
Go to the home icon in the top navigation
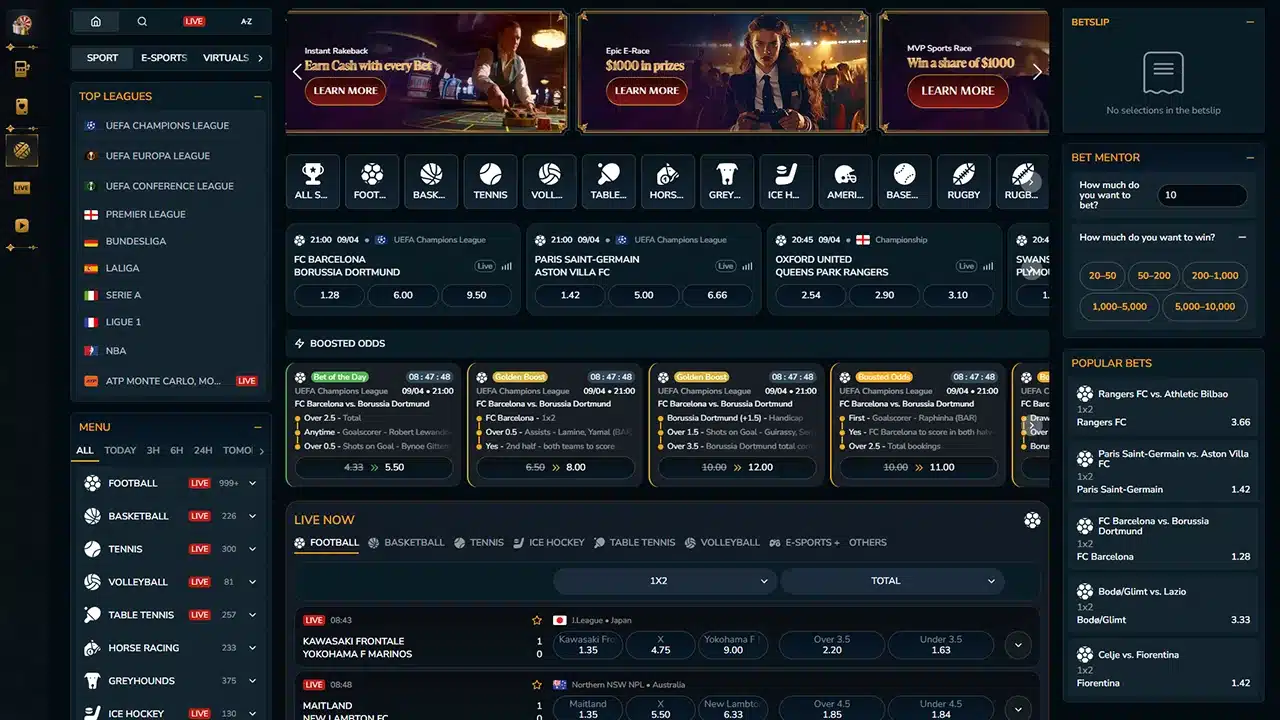click(x=96, y=21)
